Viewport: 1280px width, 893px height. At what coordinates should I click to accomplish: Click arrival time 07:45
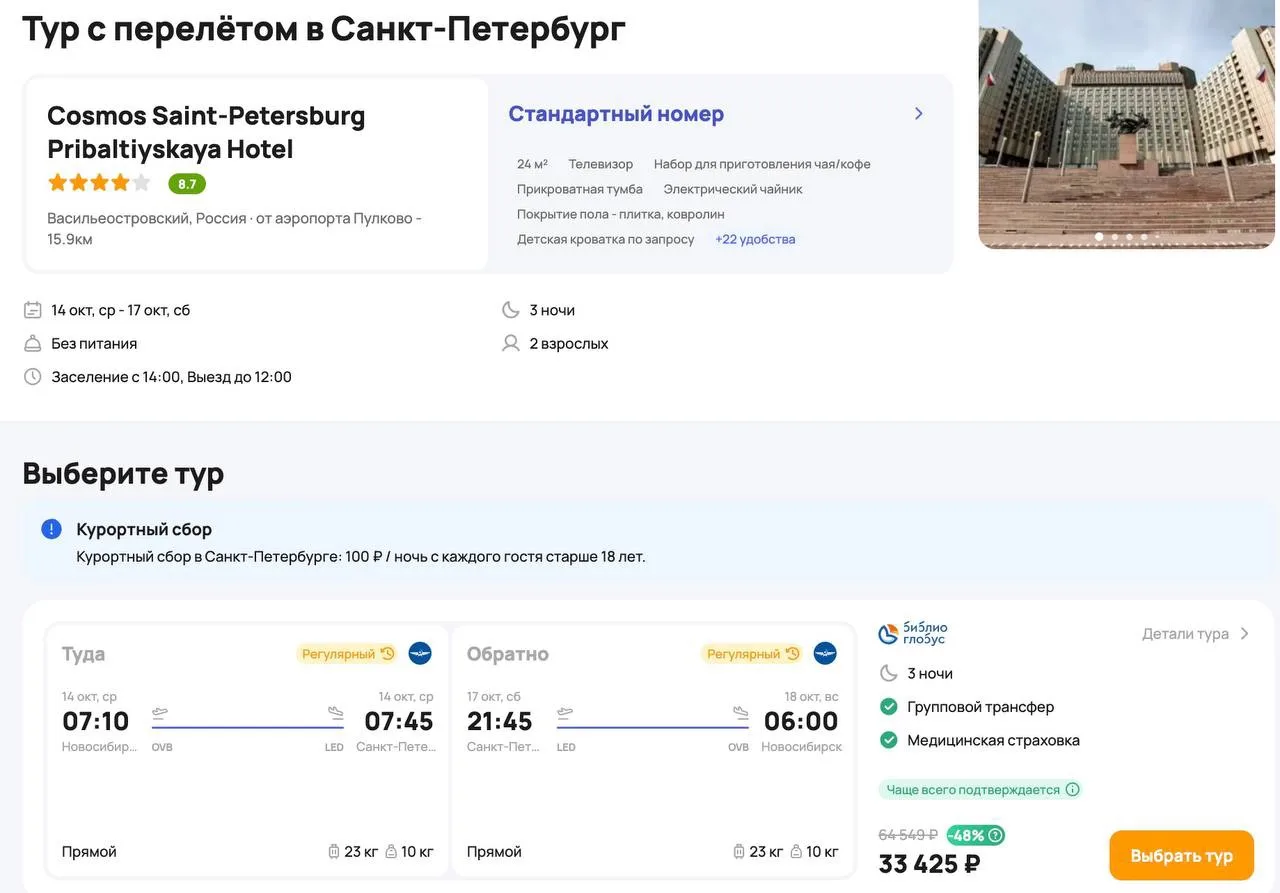tap(399, 721)
